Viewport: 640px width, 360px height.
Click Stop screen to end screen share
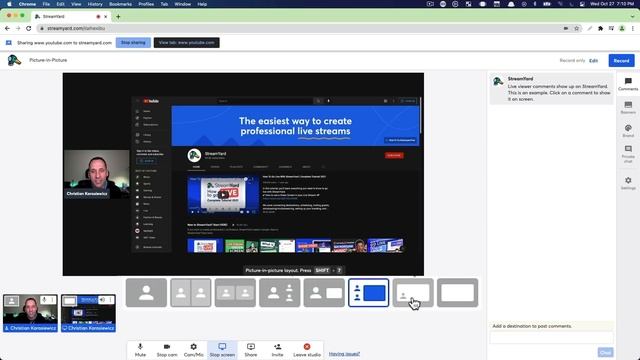click(222, 350)
